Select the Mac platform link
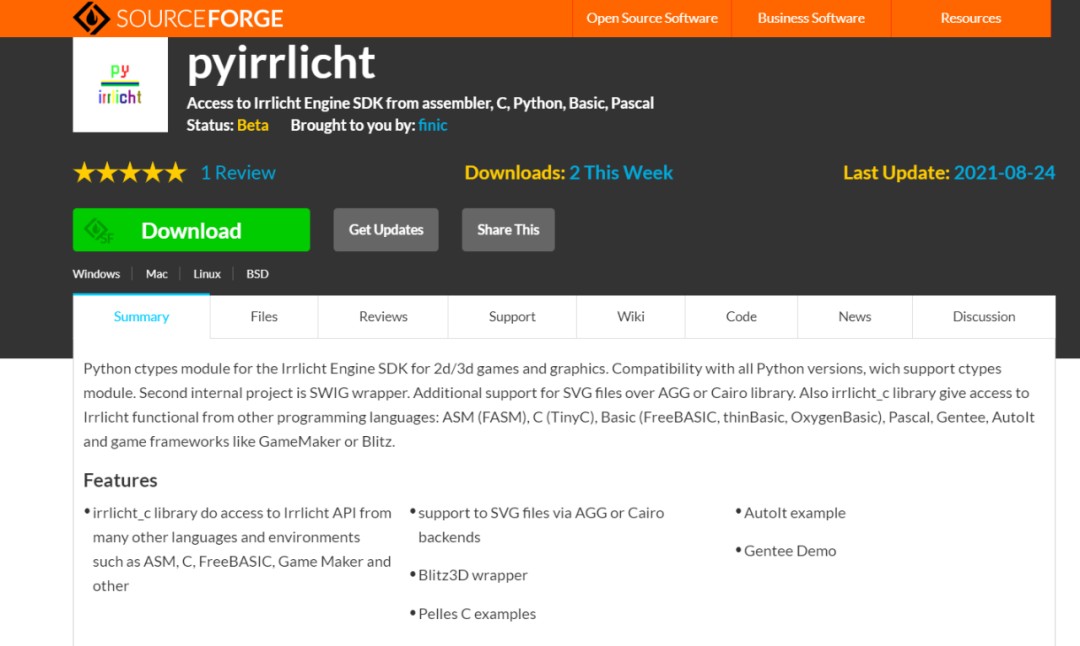Viewport: 1080px width, 646px height. pos(156,274)
